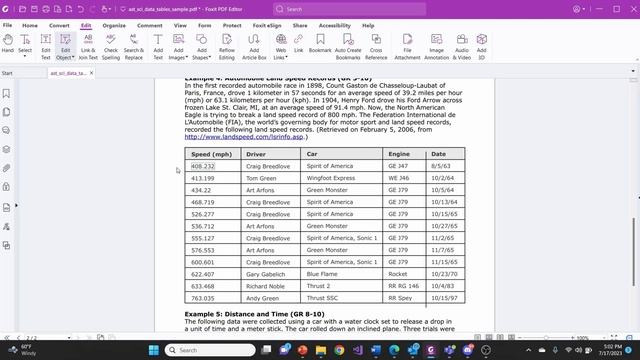Close the ast_sci_data_ta... document tab
Image resolution: width=640 pixels, height=360 pixels.
[91, 73]
